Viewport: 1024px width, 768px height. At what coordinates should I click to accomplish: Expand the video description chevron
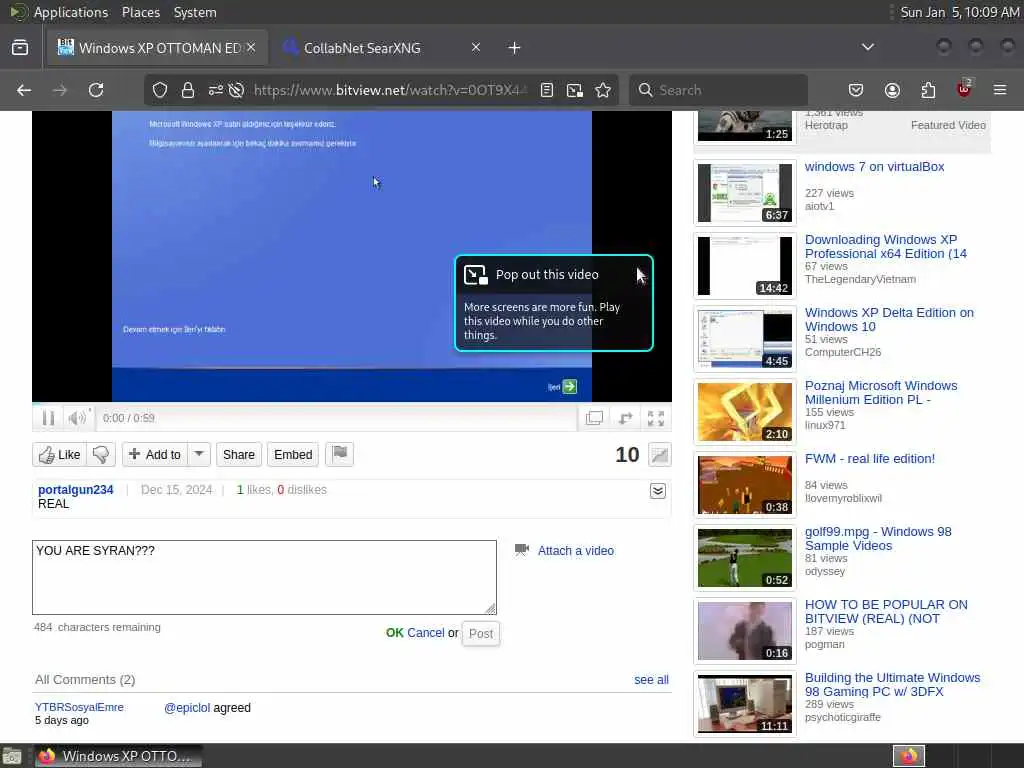point(658,491)
